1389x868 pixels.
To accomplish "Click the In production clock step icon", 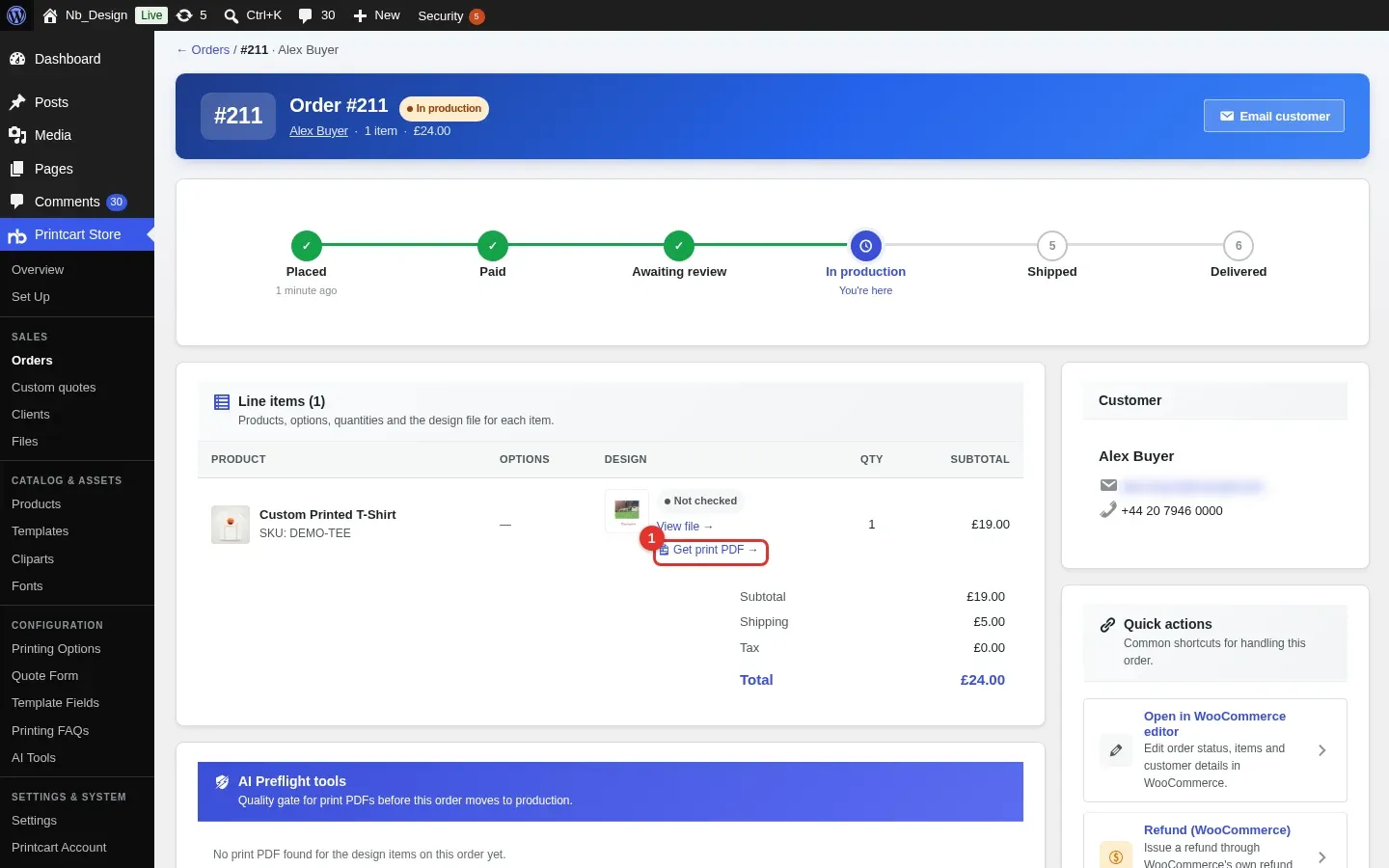I will pyautogui.click(x=865, y=246).
